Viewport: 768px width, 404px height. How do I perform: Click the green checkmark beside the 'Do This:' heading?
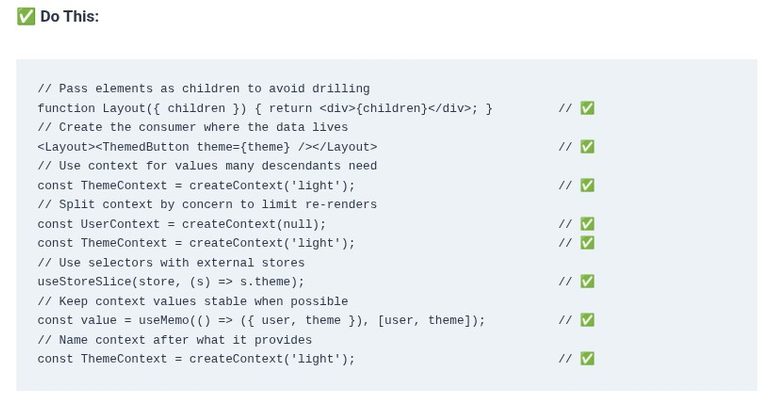tap(26, 16)
